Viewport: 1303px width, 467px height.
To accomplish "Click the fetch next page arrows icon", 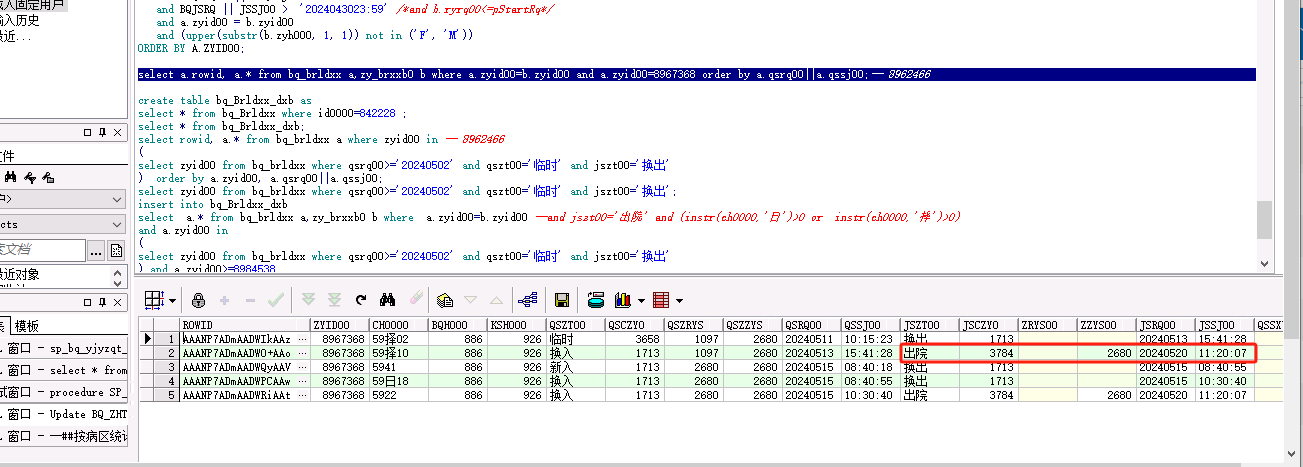I will pos(308,300).
